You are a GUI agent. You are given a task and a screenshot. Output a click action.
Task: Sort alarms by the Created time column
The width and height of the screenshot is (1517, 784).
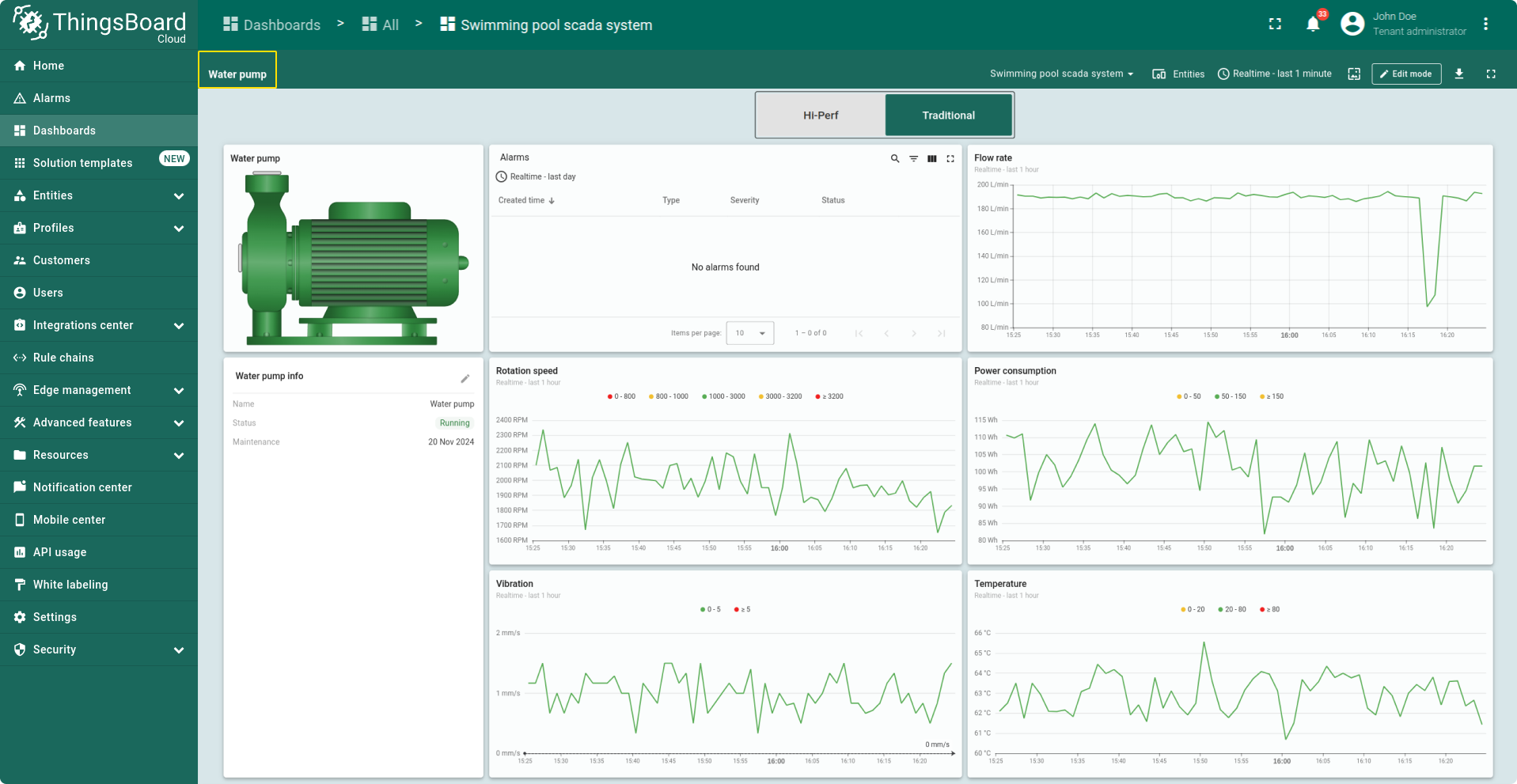(x=525, y=200)
